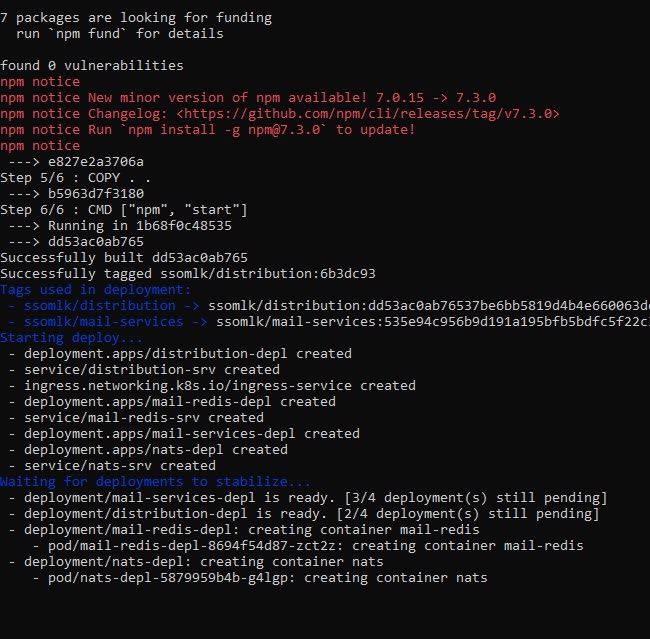Click the blue 'ssomlk/mail-services ->' tag entry

click(108, 322)
